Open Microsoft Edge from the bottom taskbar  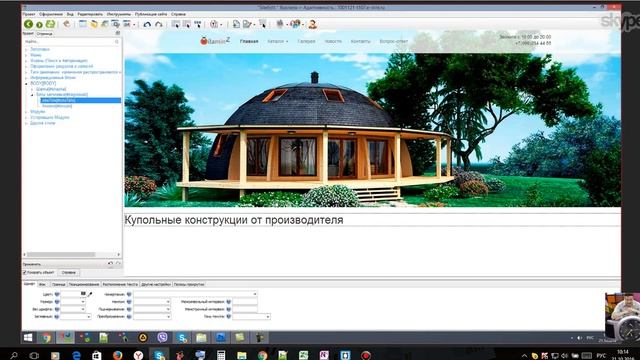pyautogui.click(x=76, y=356)
